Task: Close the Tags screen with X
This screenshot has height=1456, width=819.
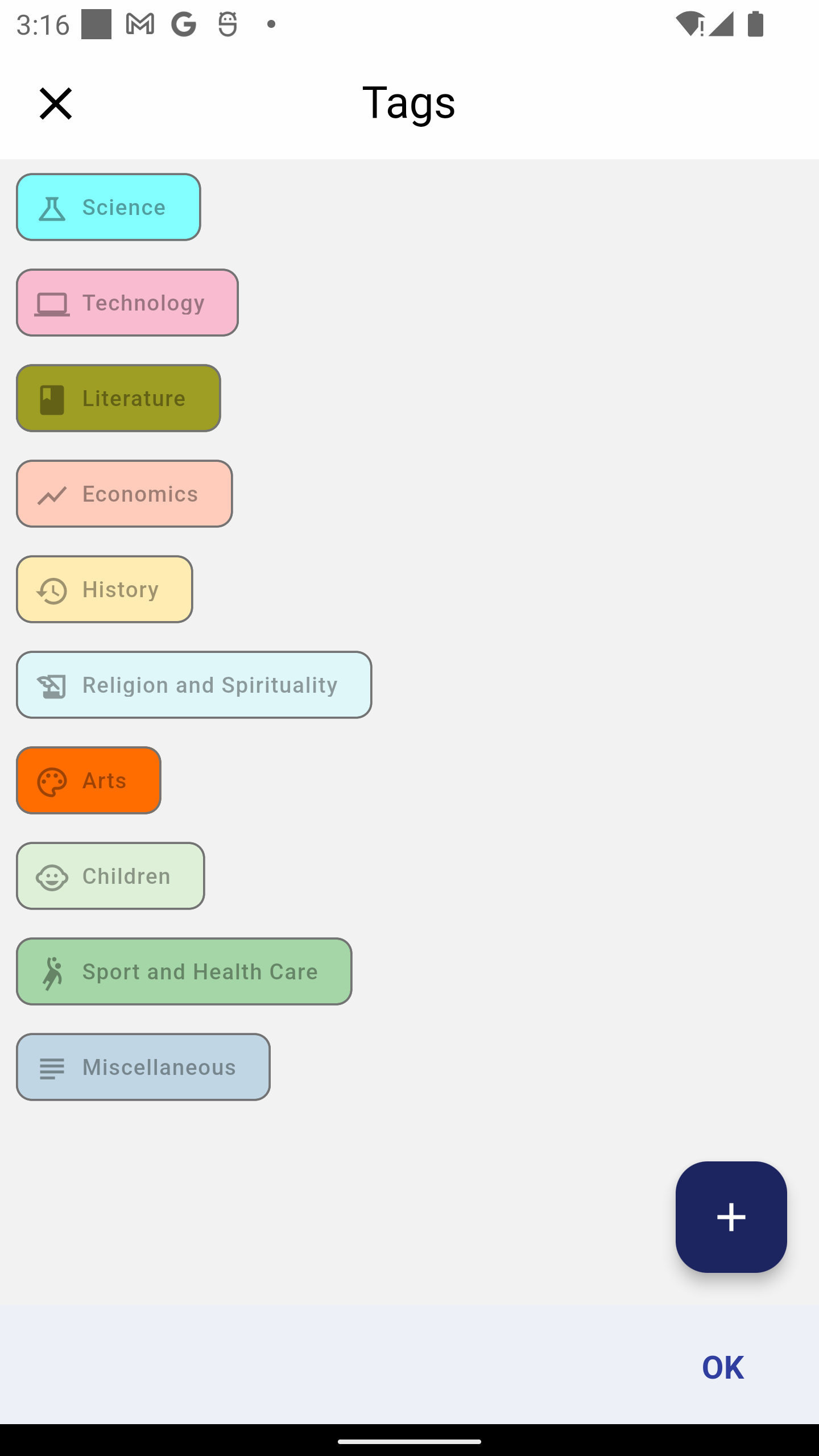Action: (x=56, y=104)
